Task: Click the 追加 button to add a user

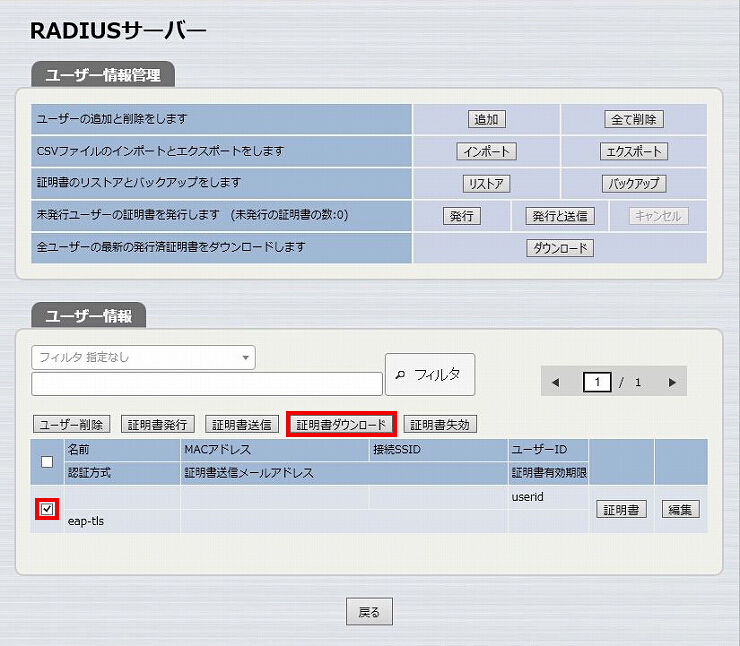Action: pos(487,119)
